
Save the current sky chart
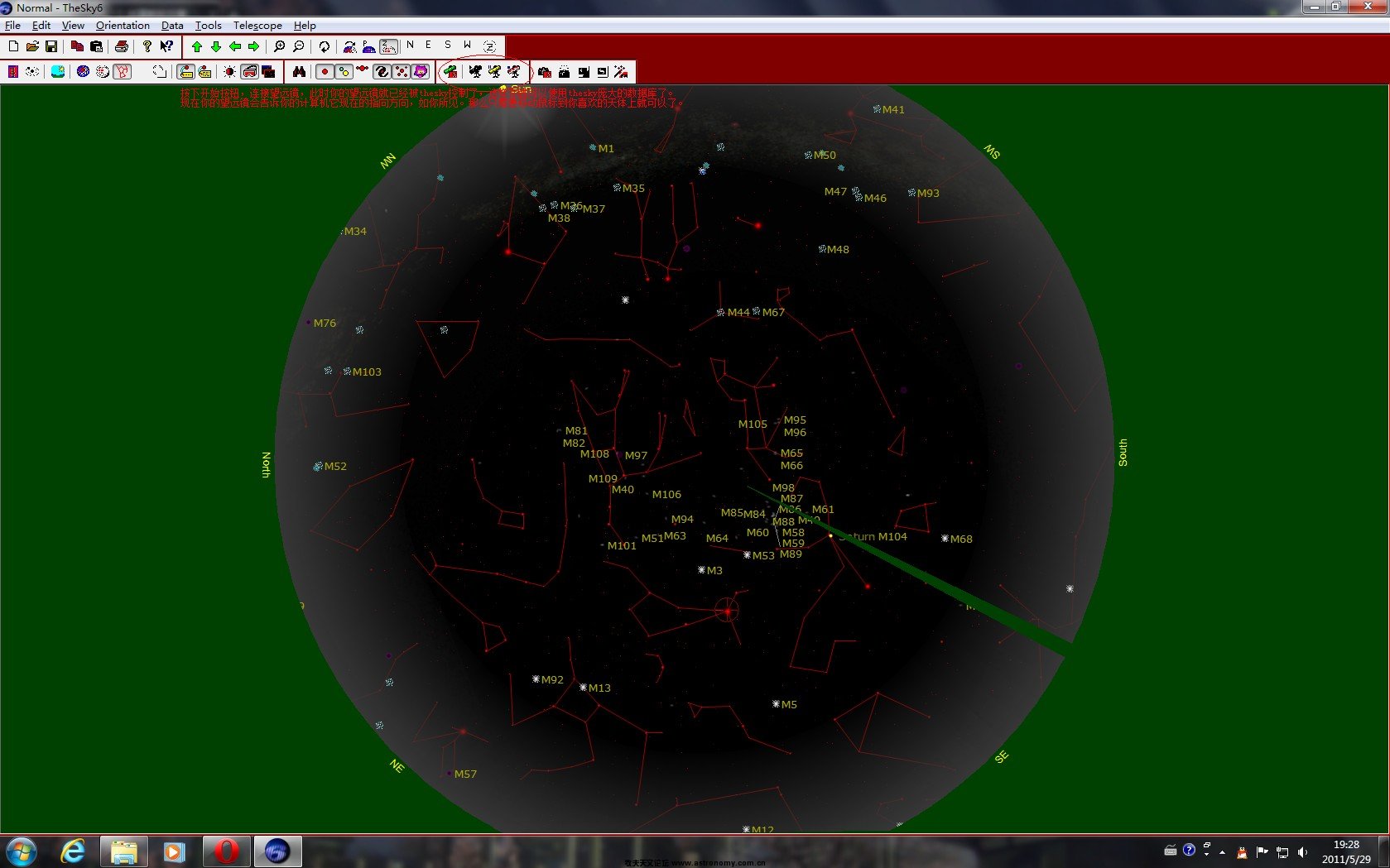(51, 46)
